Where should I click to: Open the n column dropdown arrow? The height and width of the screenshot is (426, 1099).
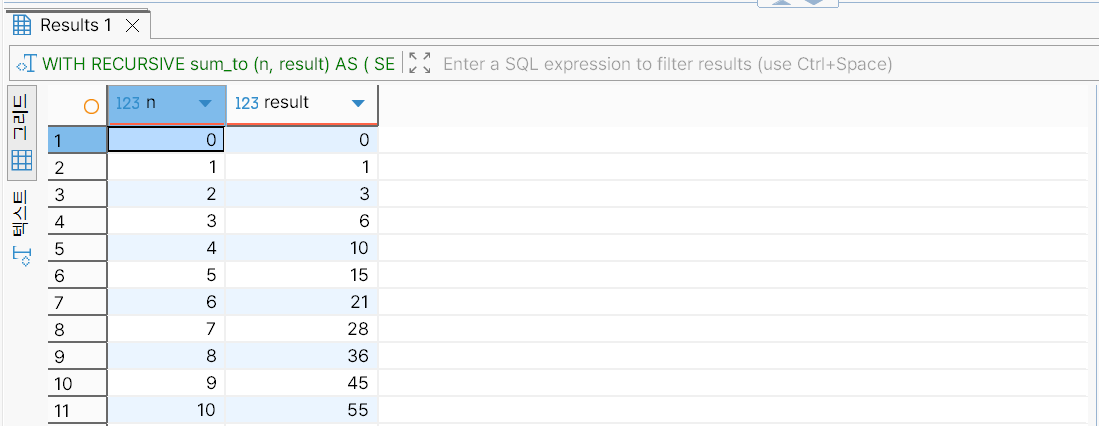coord(205,104)
